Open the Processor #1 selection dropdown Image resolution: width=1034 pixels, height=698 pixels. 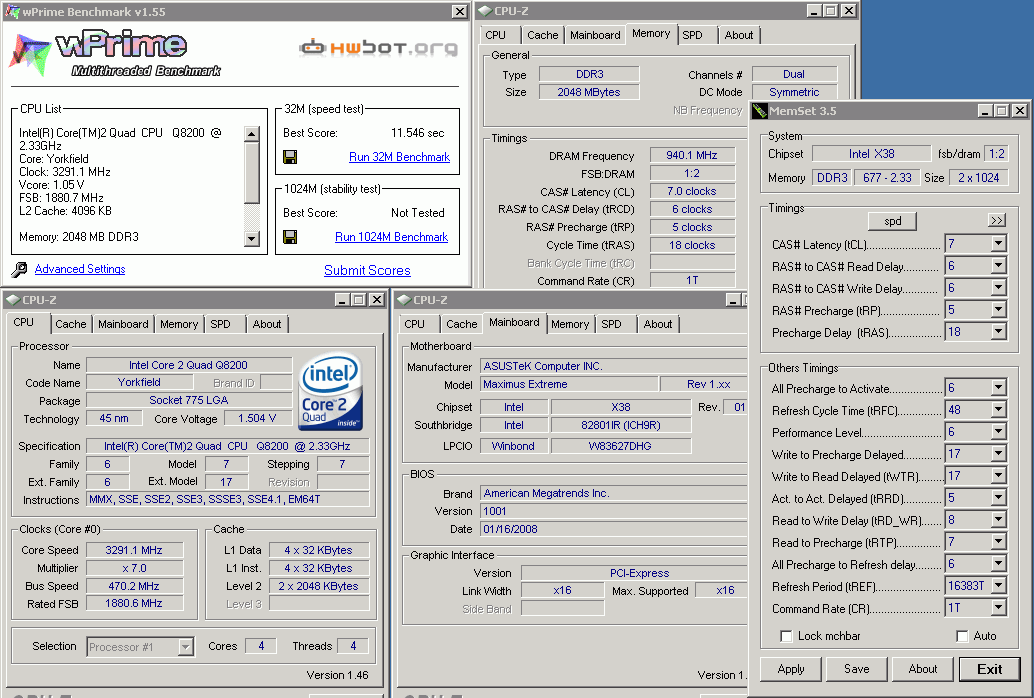(185, 647)
